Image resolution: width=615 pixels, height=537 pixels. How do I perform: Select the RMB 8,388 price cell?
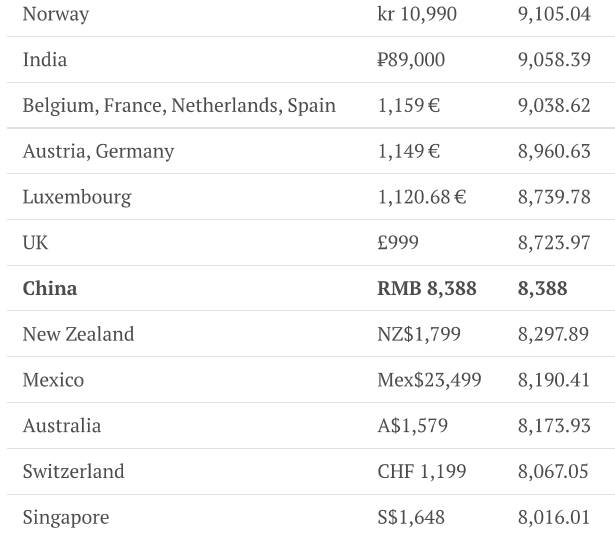(x=427, y=289)
